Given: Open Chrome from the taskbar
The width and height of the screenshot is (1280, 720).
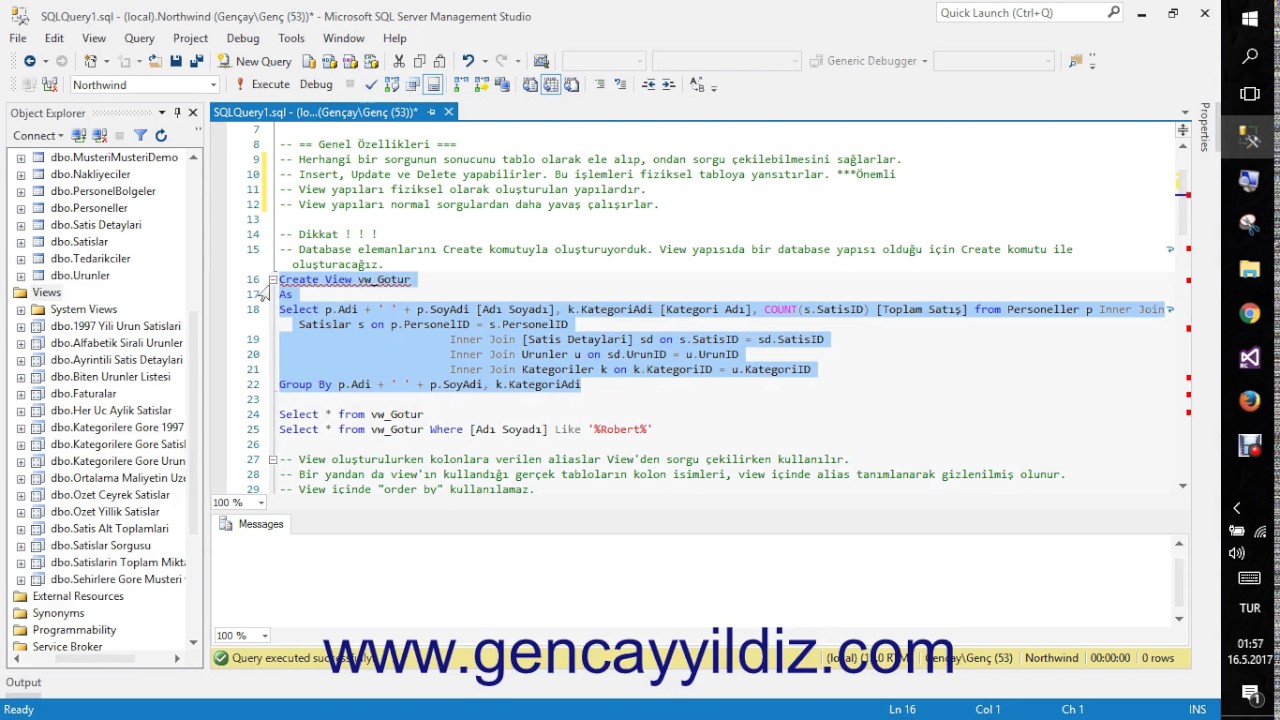Looking at the screenshot, I should 1250,314.
